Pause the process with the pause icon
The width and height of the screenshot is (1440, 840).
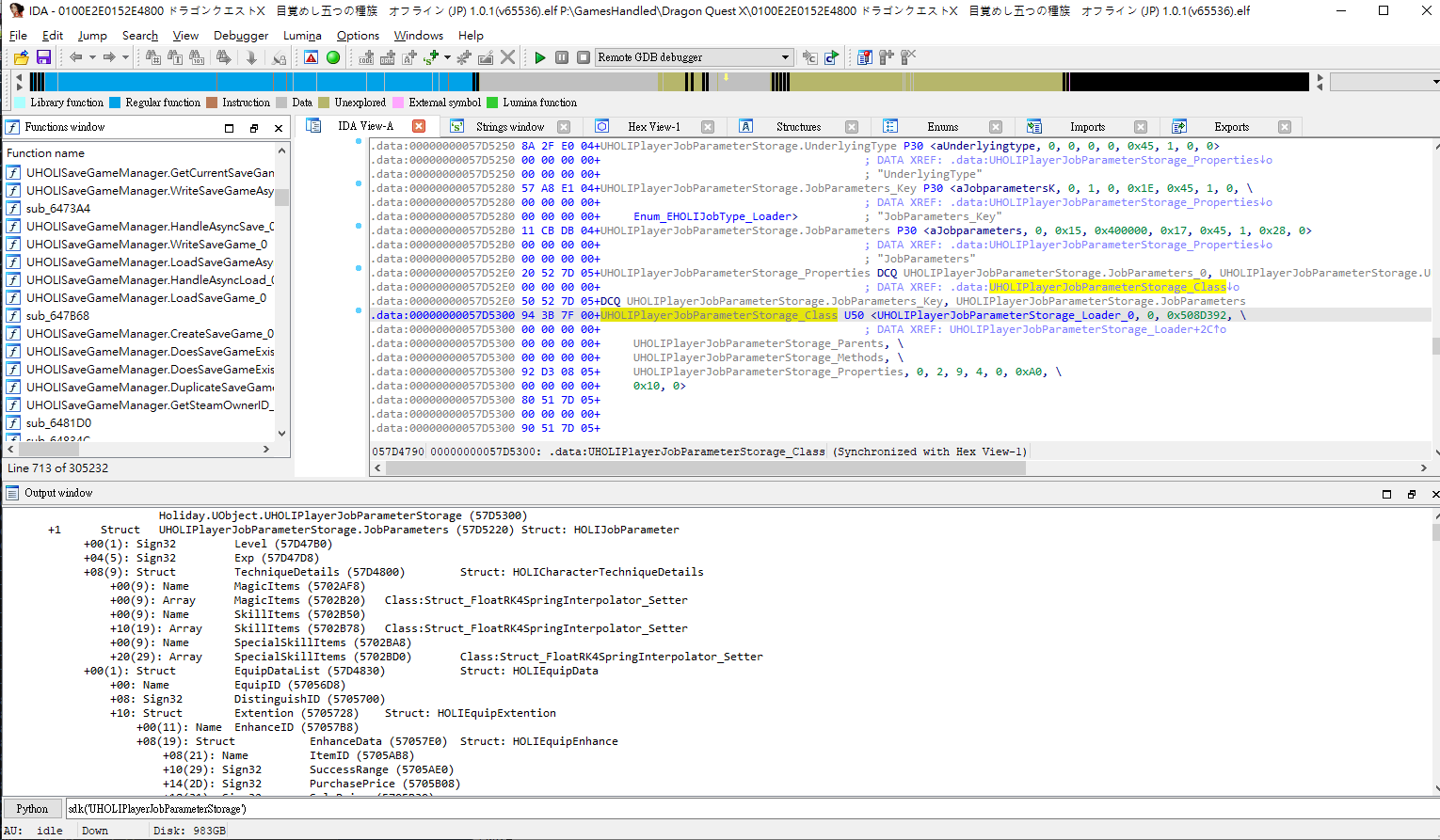click(562, 57)
